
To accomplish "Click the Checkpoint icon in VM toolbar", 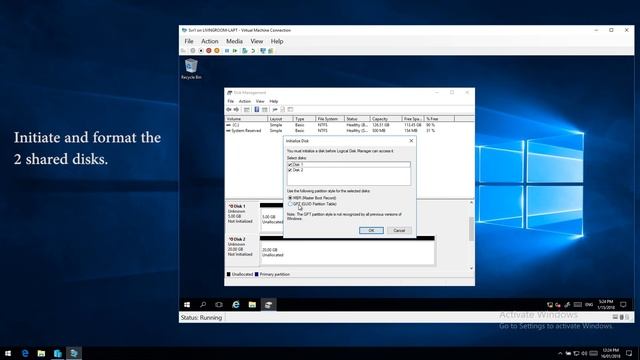I will tap(244, 51).
